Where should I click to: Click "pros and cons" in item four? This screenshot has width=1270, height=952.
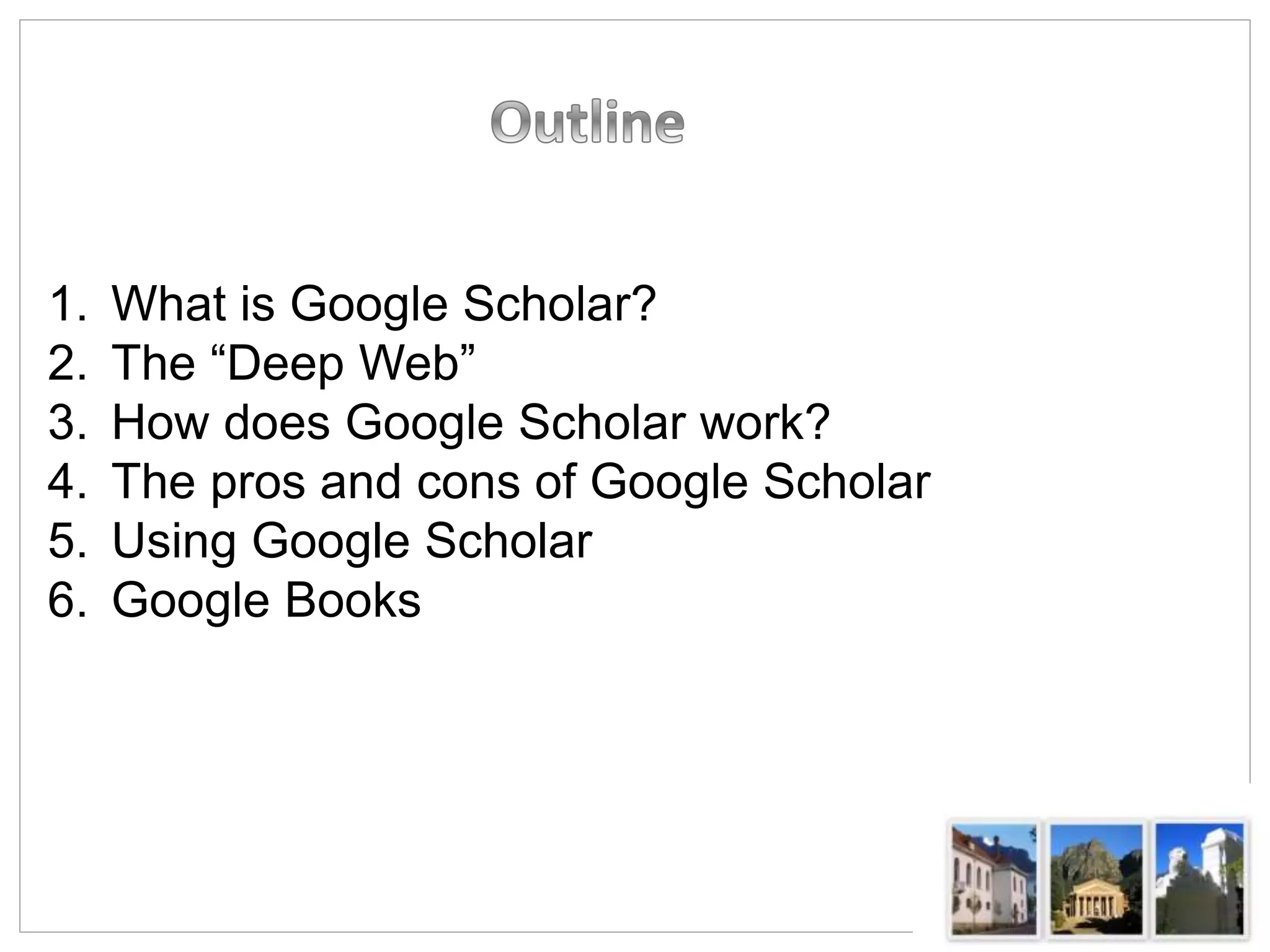click(365, 482)
